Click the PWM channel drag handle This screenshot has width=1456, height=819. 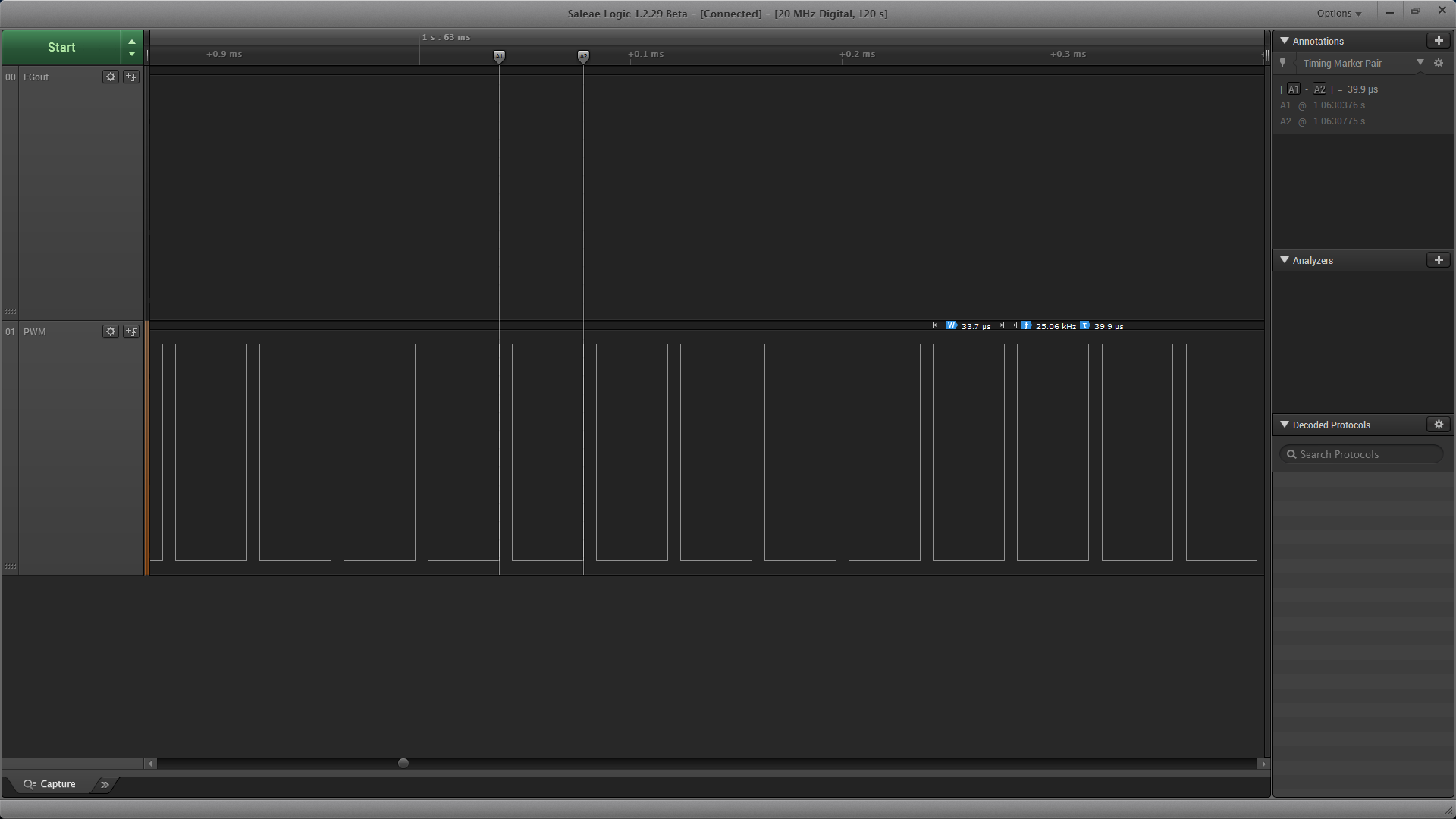pyautogui.click(x=11, y=566)
